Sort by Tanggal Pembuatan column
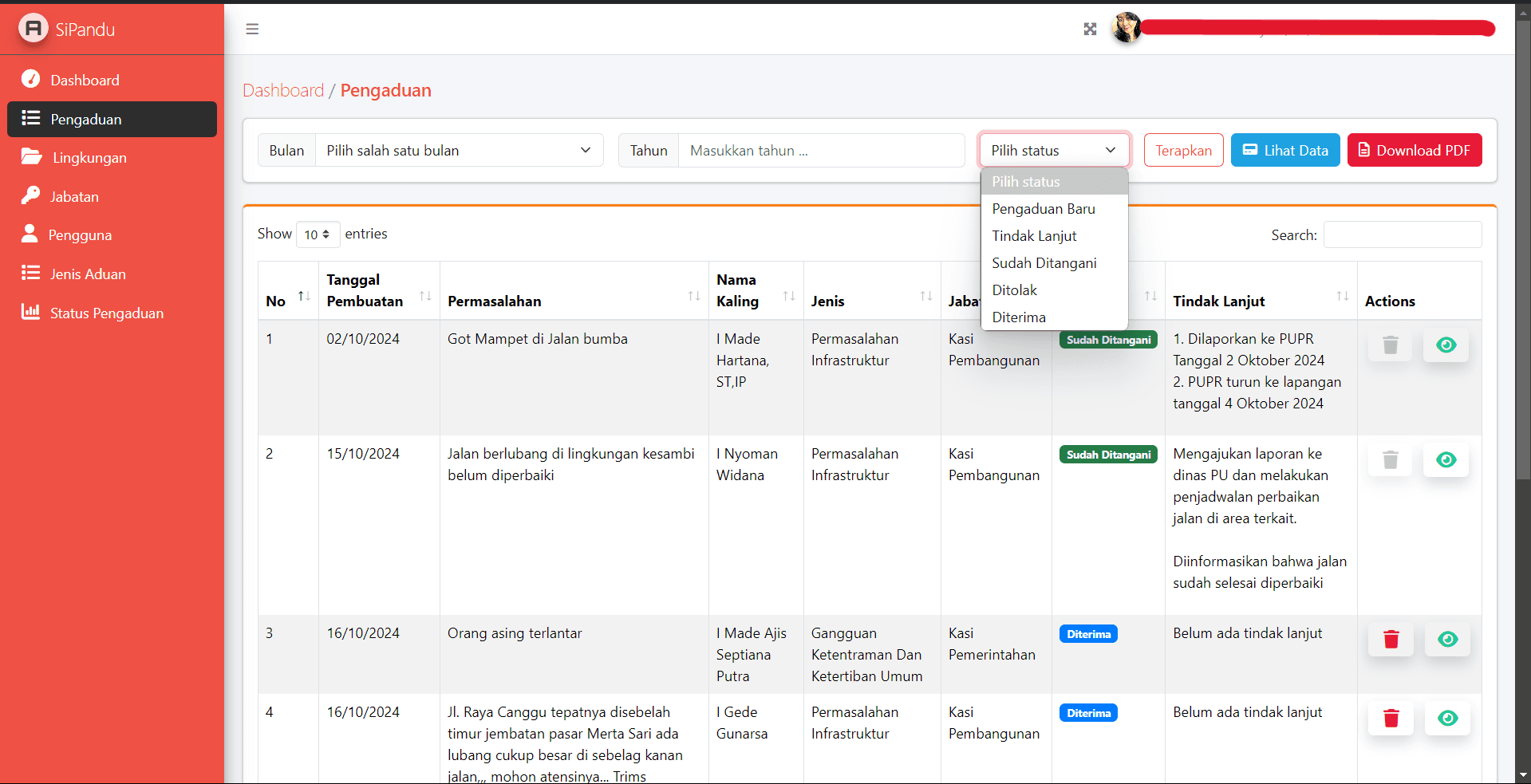Viewport: 1531px width, 784px height. coord(379,291)
